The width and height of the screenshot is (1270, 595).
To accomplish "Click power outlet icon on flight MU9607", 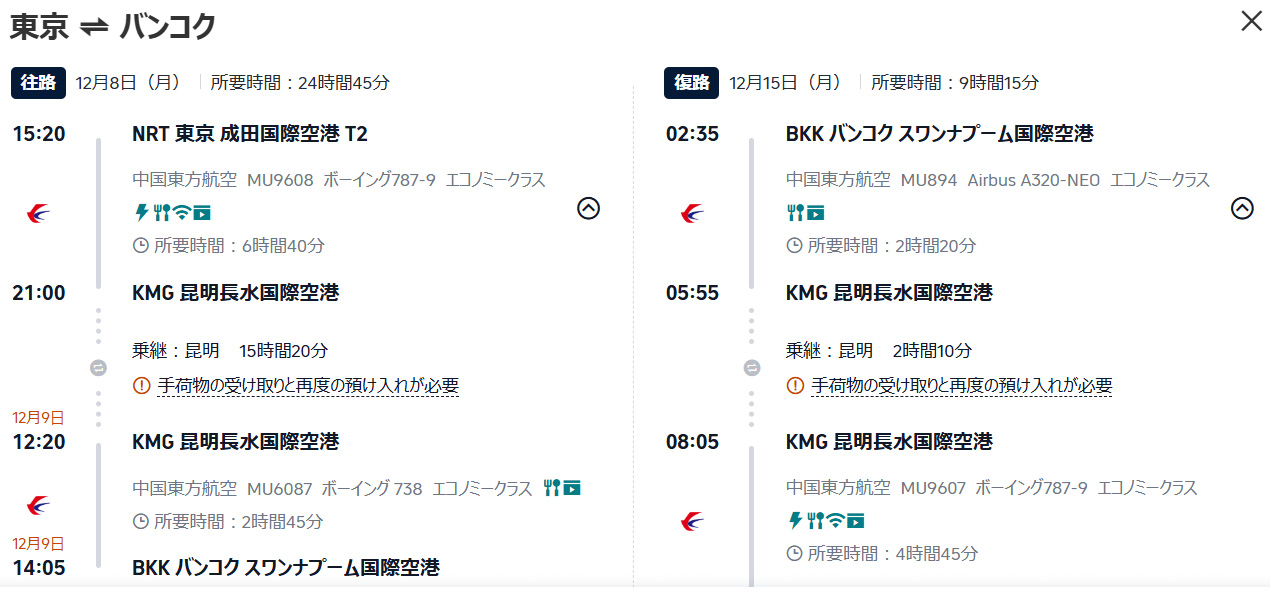I will [795, 520].
